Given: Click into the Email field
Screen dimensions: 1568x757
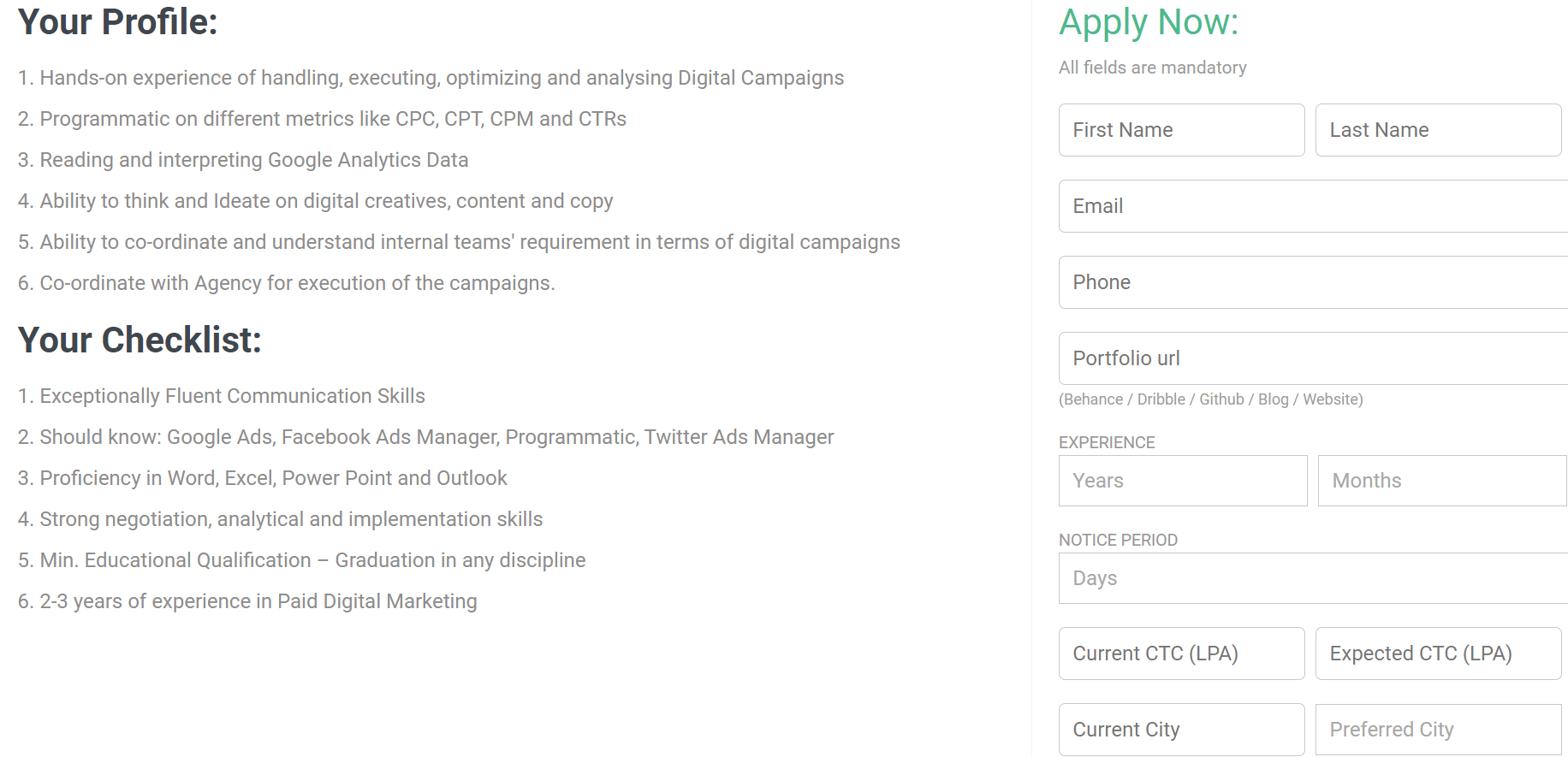Looking at the screenshot, I should (1313, 206).
